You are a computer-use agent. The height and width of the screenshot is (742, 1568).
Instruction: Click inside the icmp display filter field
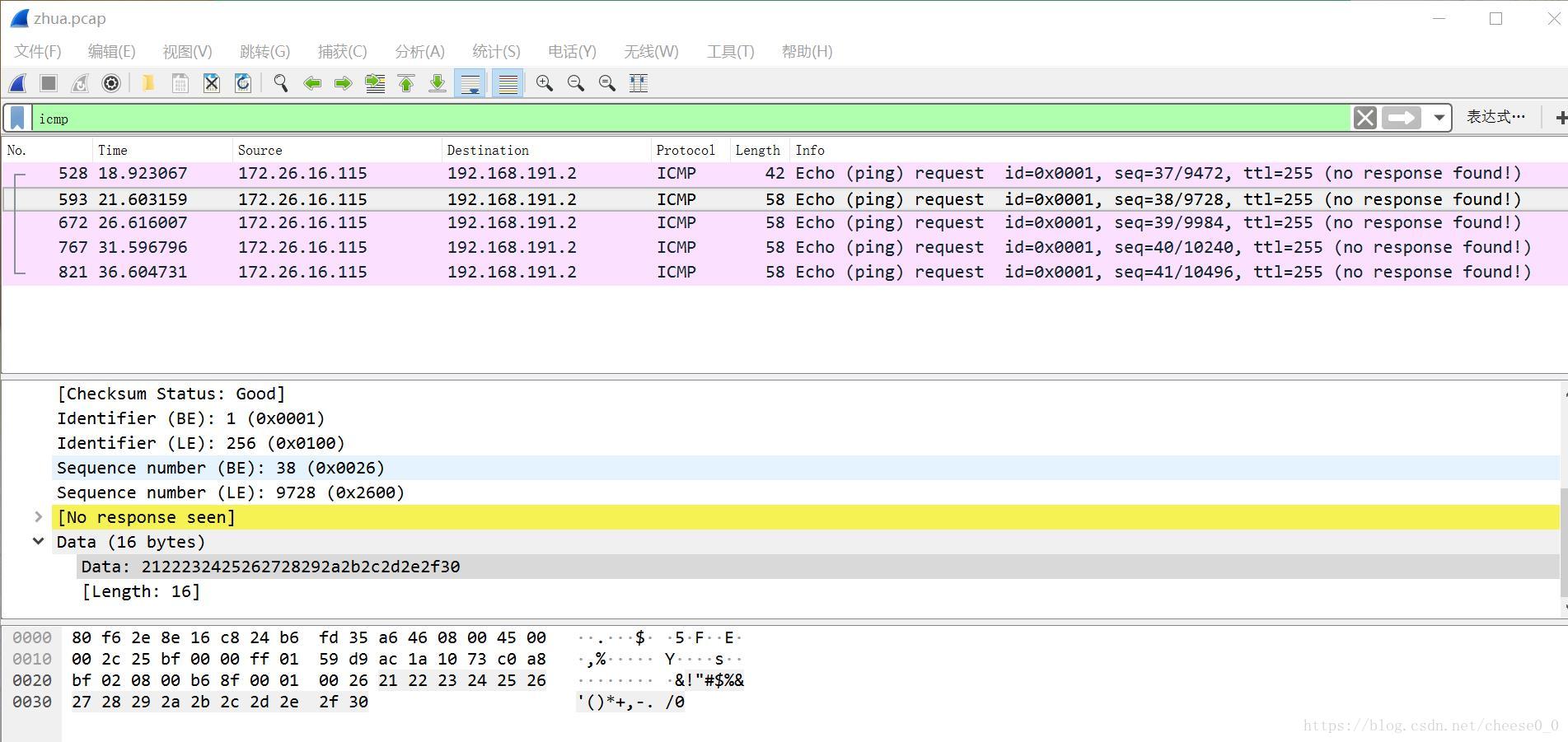[690, 118]
